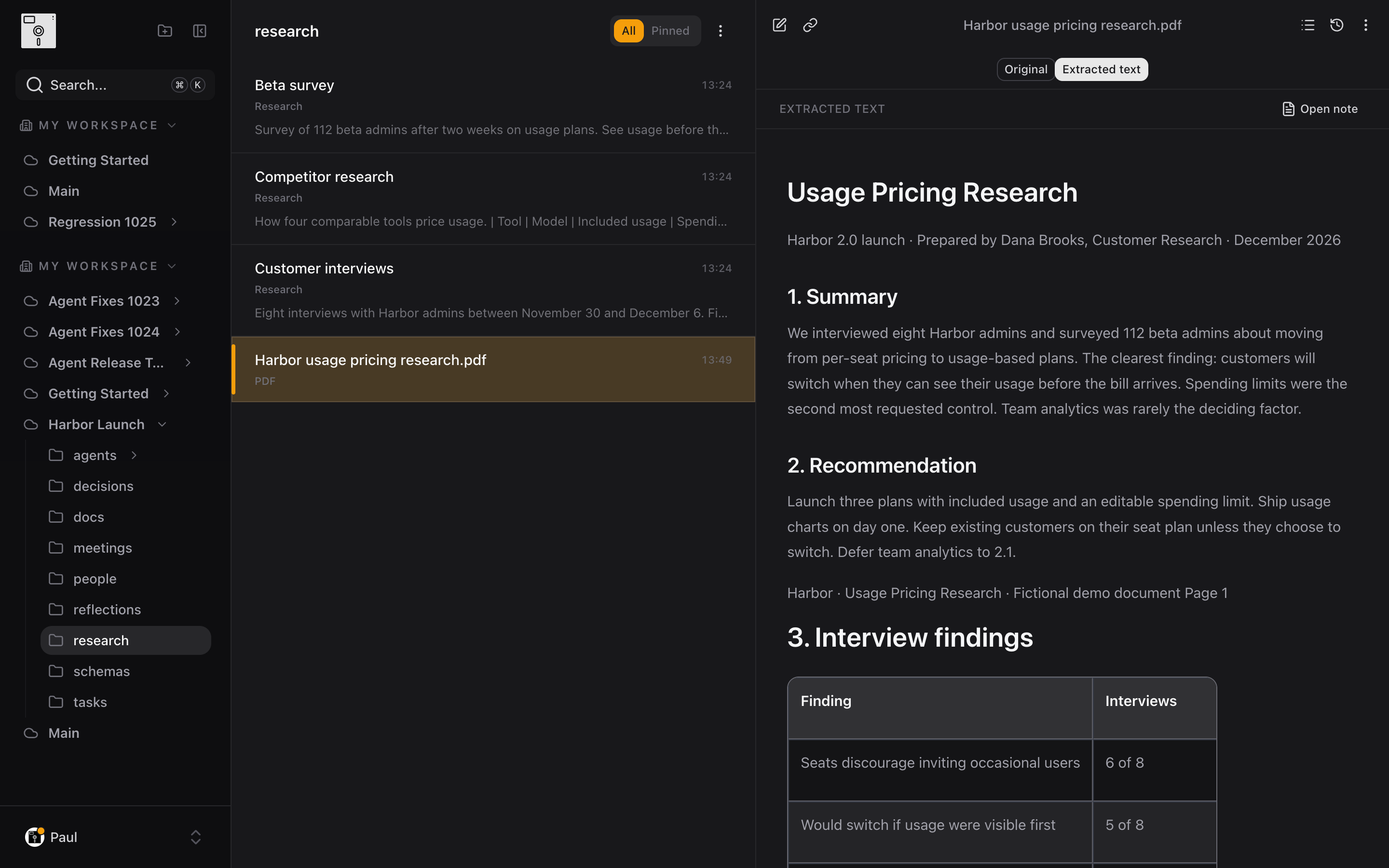This screenshot has height=868, width=1389.
Task: Expand Agent Fixes 1023 chevron
Action: coord(177,301)
